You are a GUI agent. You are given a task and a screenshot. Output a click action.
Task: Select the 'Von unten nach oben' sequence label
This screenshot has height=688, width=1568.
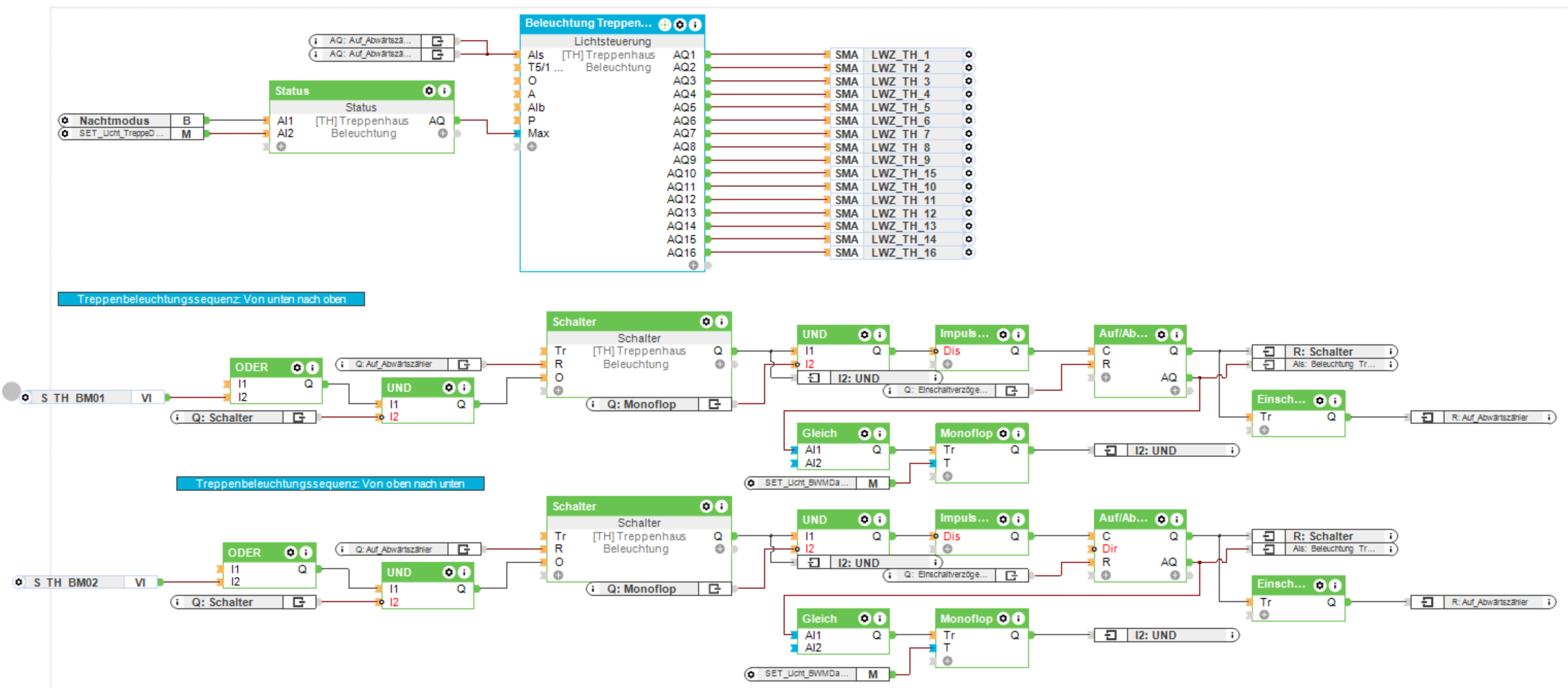[211, 299]
